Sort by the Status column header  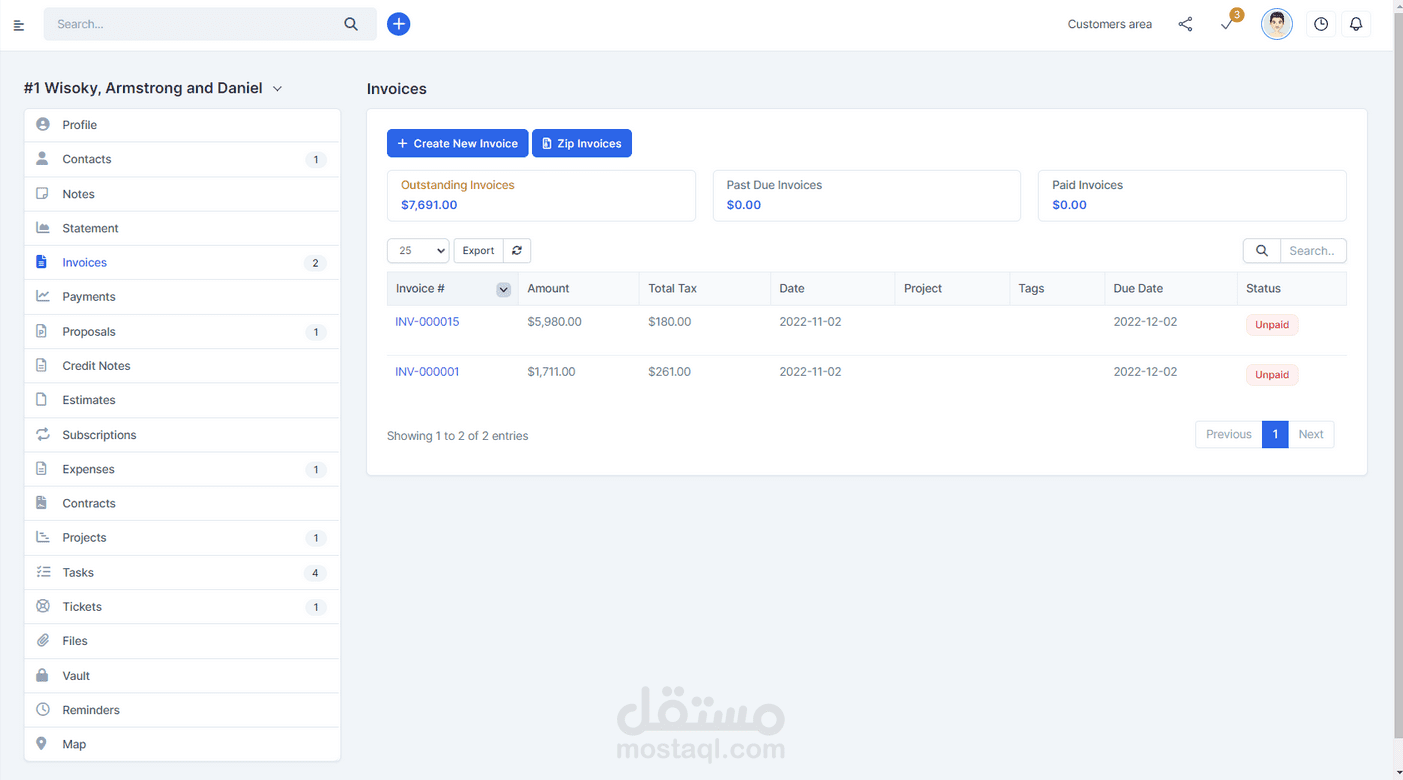pos(1291,288)
